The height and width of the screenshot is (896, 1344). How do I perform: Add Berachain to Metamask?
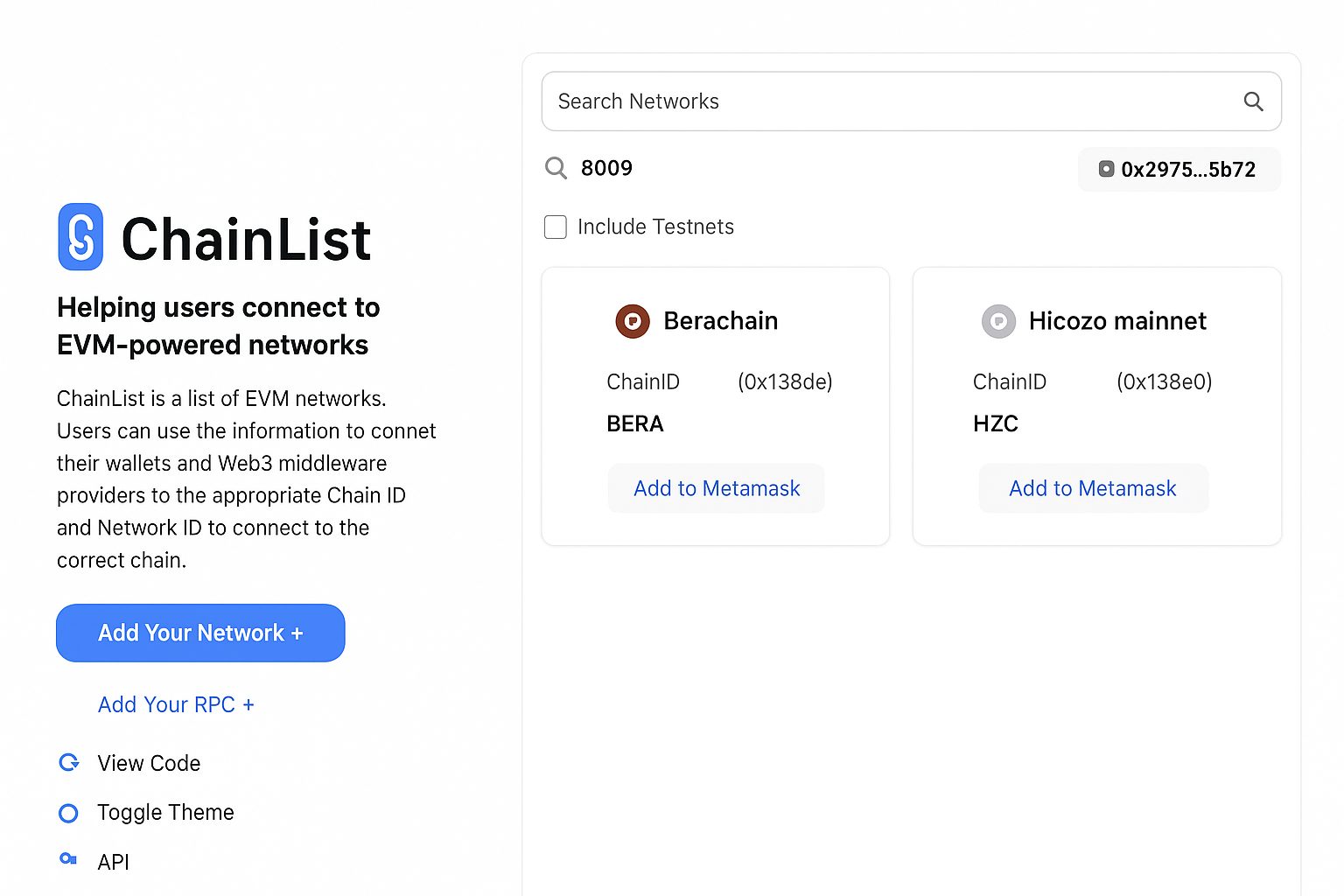(717, 488)
